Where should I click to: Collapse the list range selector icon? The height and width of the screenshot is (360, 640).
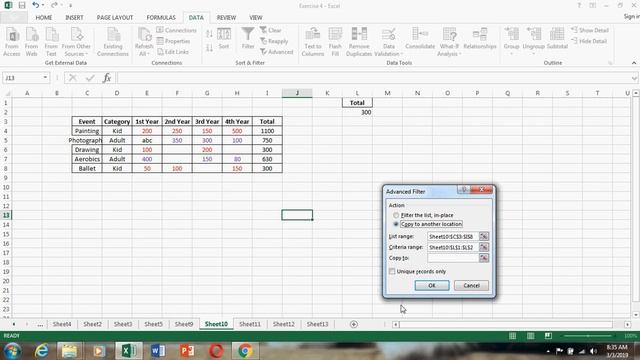[484, 236]
